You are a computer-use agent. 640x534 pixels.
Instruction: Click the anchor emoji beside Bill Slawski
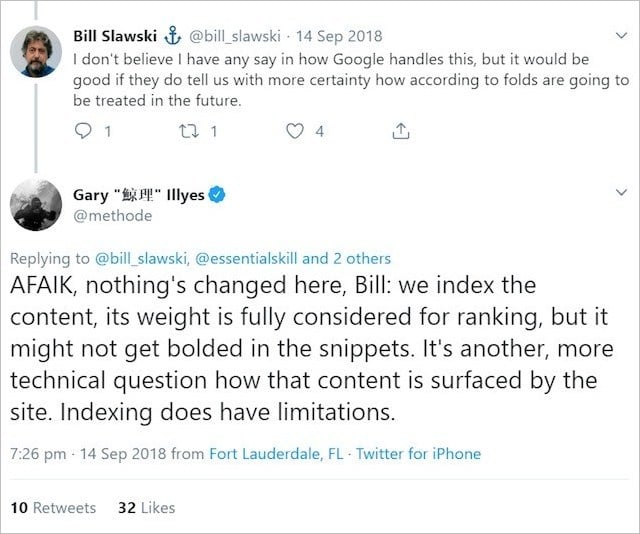172,37
